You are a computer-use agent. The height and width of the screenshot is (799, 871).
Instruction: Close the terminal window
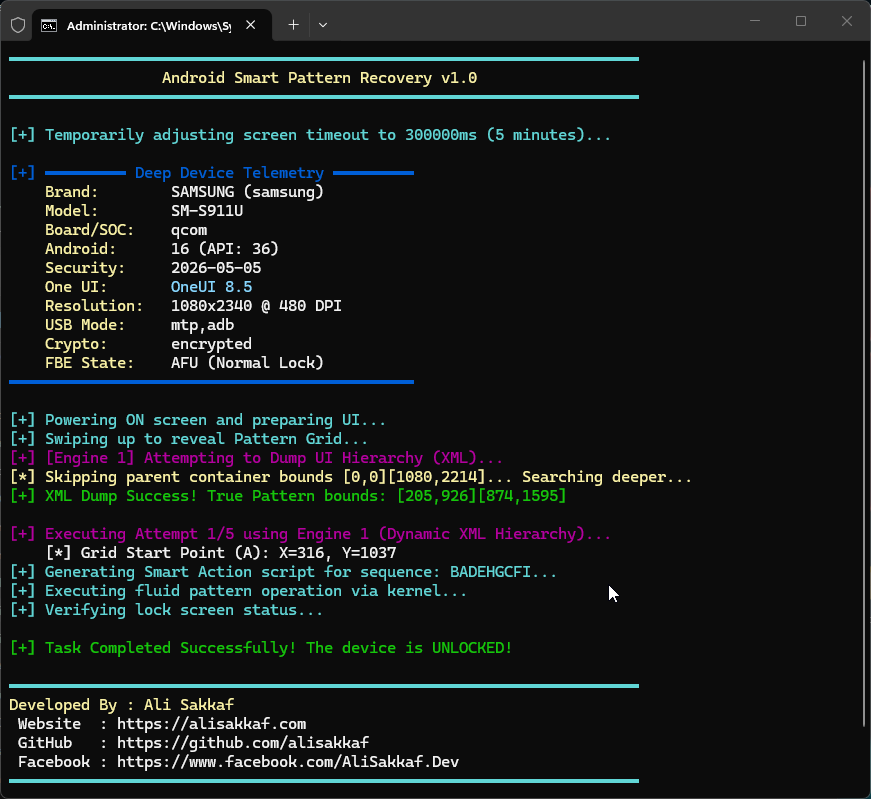(x=847, y=21)
